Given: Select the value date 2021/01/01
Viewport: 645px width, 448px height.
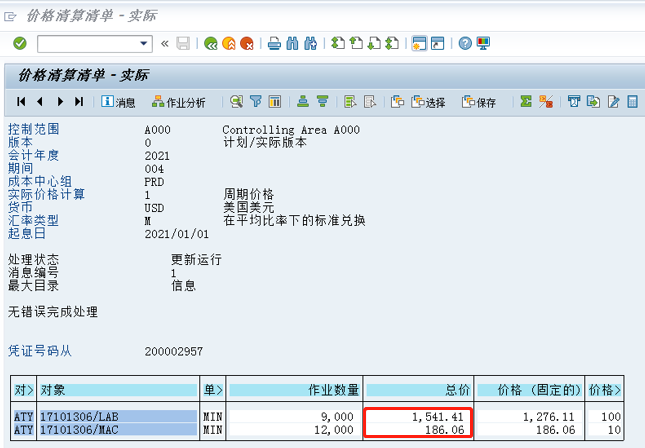Looking at the screenshot, I should (177, 234).
